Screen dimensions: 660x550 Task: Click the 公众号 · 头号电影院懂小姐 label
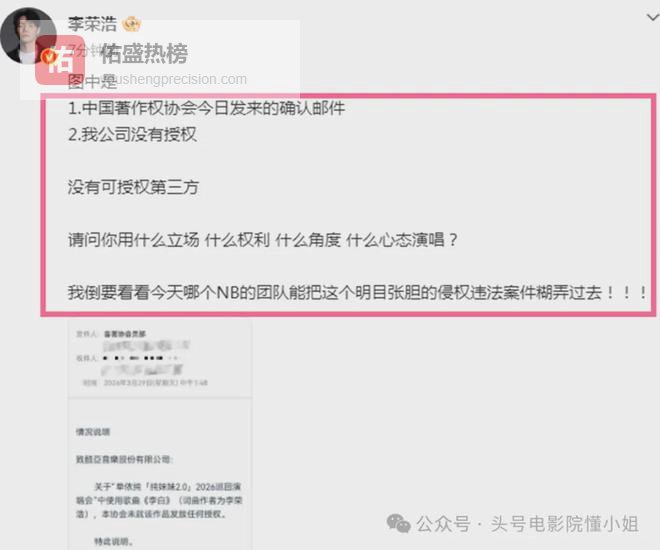[527, 524]
